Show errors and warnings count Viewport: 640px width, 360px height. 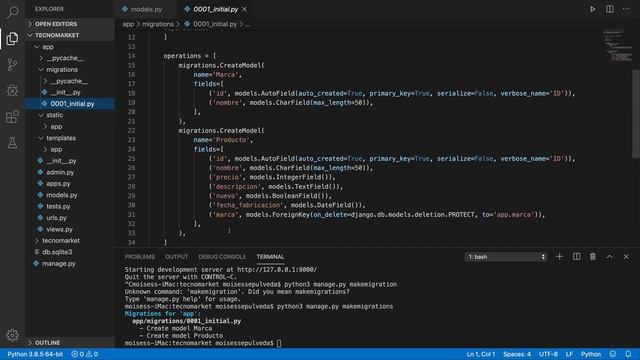pos(84,354)
